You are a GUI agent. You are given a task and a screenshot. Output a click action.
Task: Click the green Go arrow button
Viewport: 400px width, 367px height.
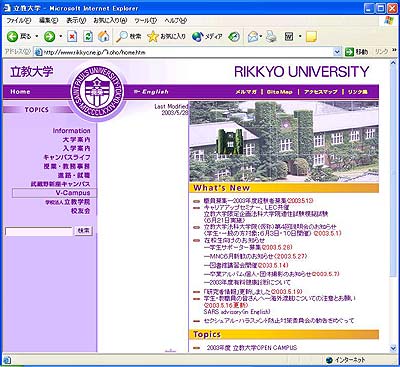coord(349,52)
